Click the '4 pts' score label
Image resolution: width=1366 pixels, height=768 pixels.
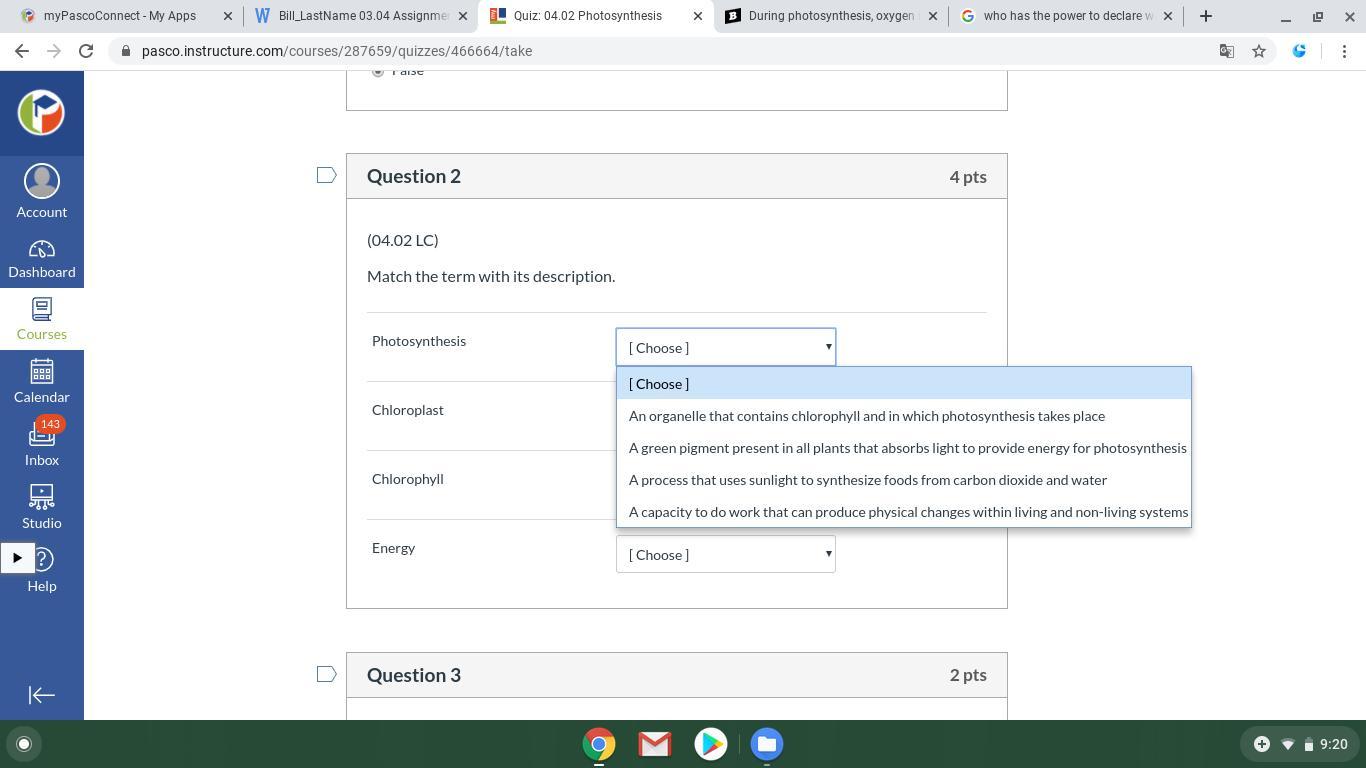click(x=968, y=177)
